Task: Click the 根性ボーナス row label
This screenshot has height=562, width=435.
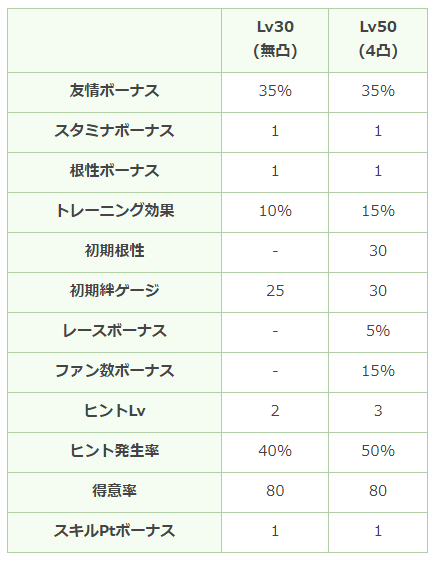Action: point(114,171)
